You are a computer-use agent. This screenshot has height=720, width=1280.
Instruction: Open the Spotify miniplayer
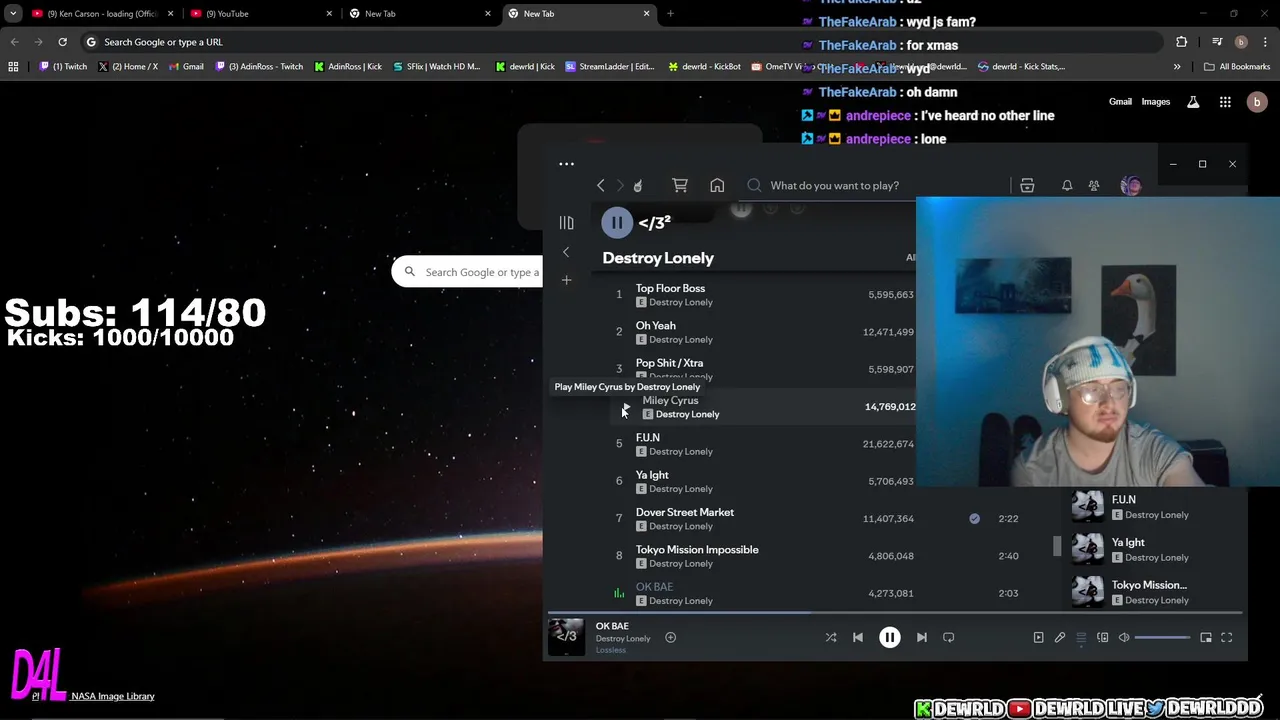pos(1206,637)
